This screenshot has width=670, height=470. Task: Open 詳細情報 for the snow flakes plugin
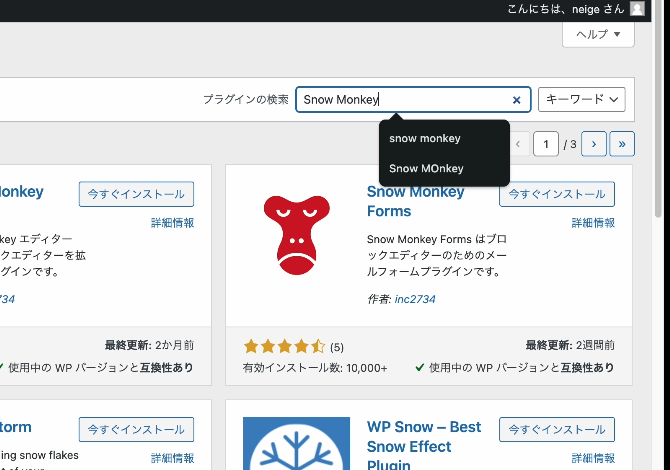173,458
